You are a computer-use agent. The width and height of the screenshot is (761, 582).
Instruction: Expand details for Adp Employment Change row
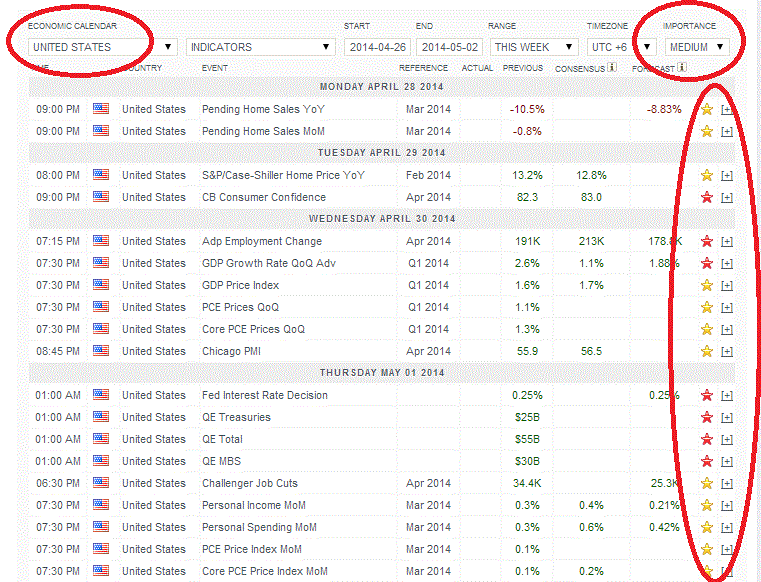tap(727, 242)
